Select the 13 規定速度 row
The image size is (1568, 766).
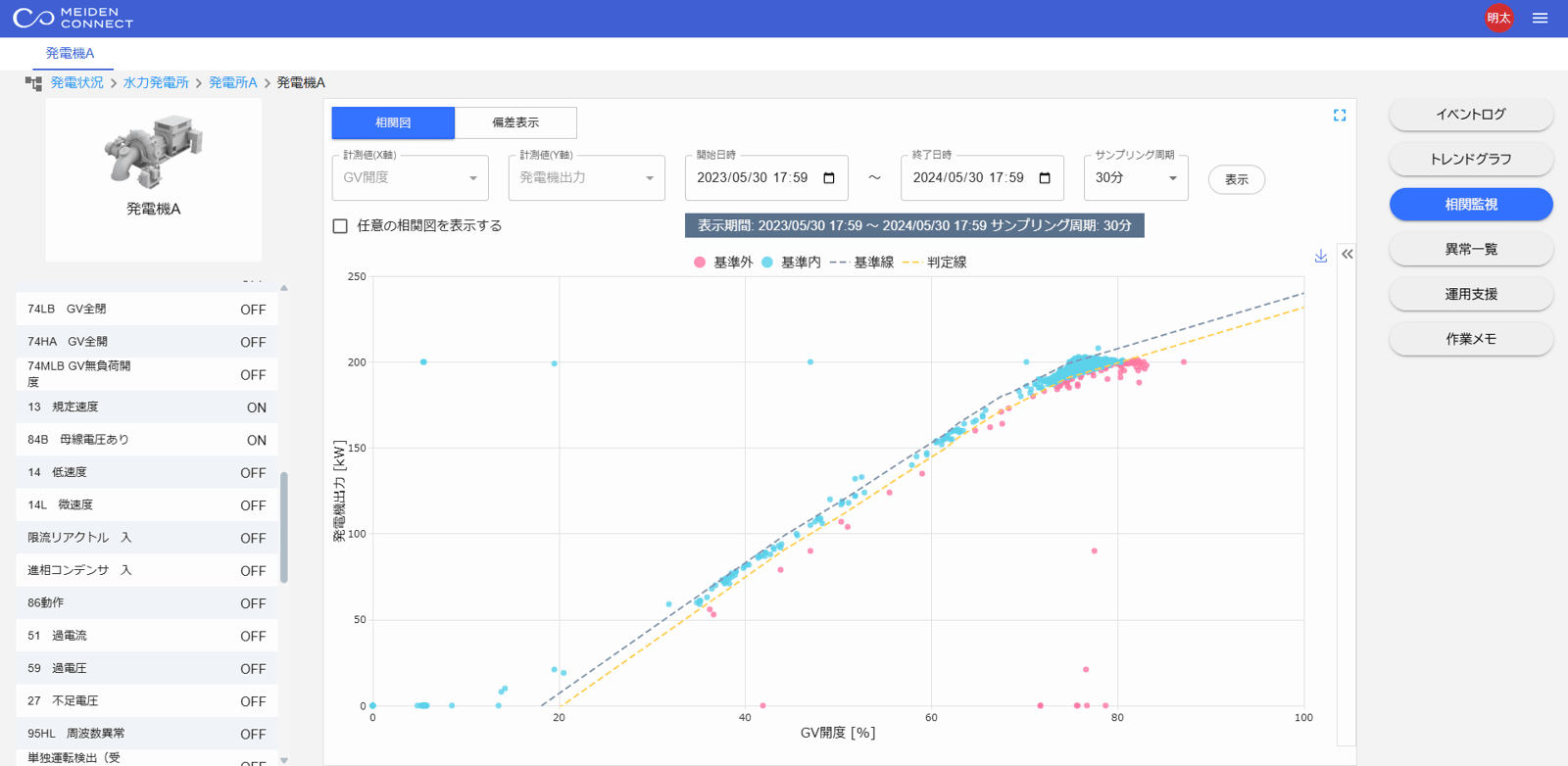pos(147,407)
